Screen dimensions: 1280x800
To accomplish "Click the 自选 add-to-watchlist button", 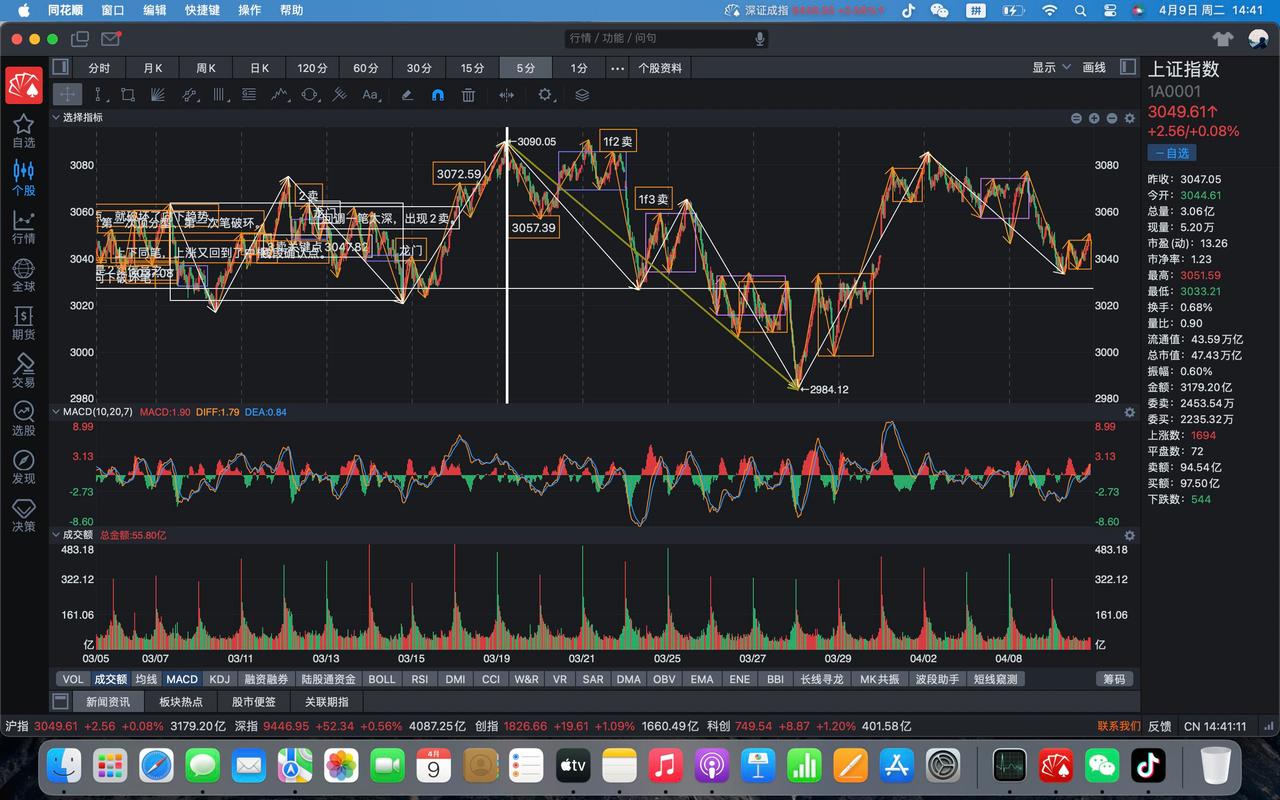I will click(1171, 153).
